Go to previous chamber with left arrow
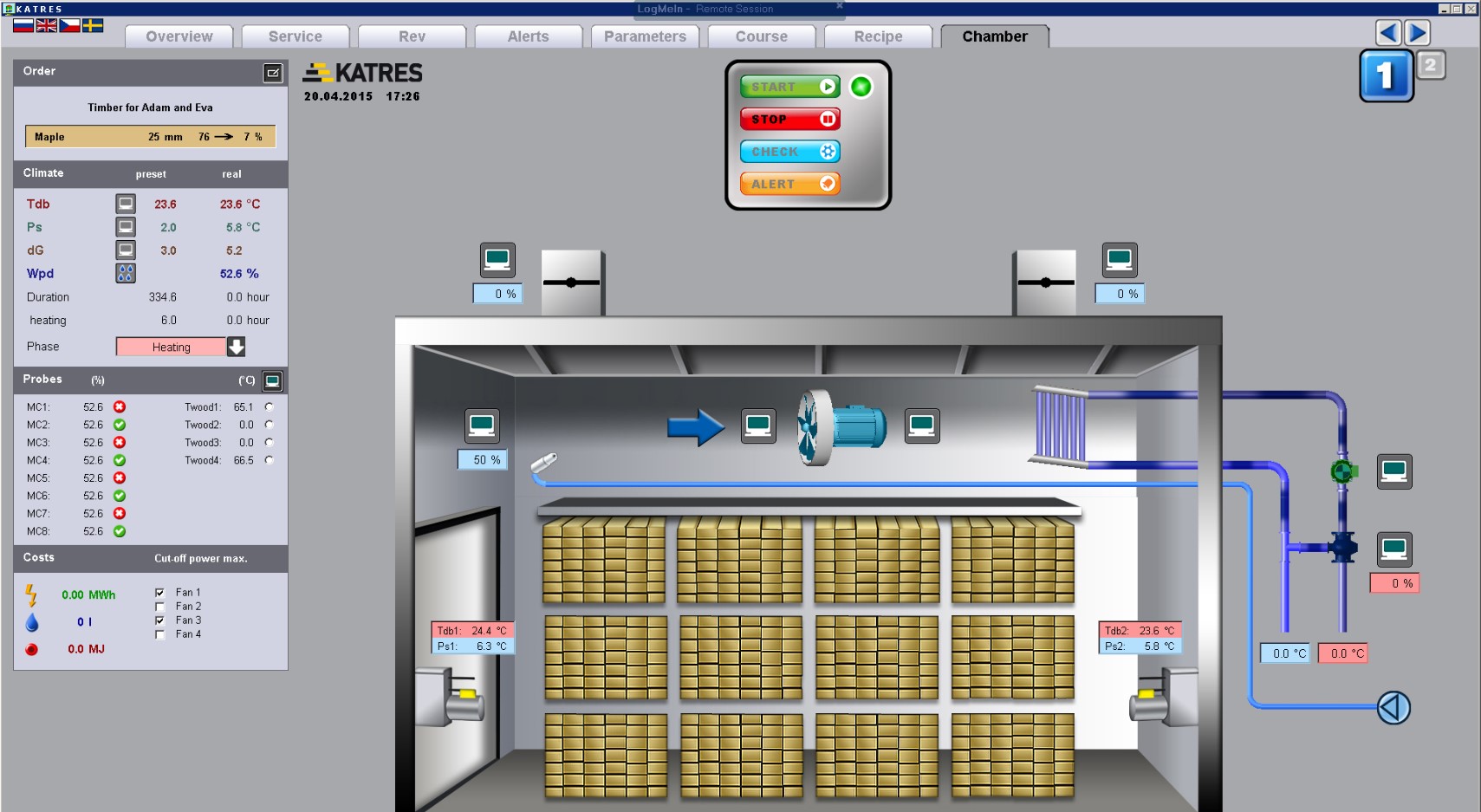Image resolution: width=1481 pixels, height=812 pixels. tap(1388, 33)
